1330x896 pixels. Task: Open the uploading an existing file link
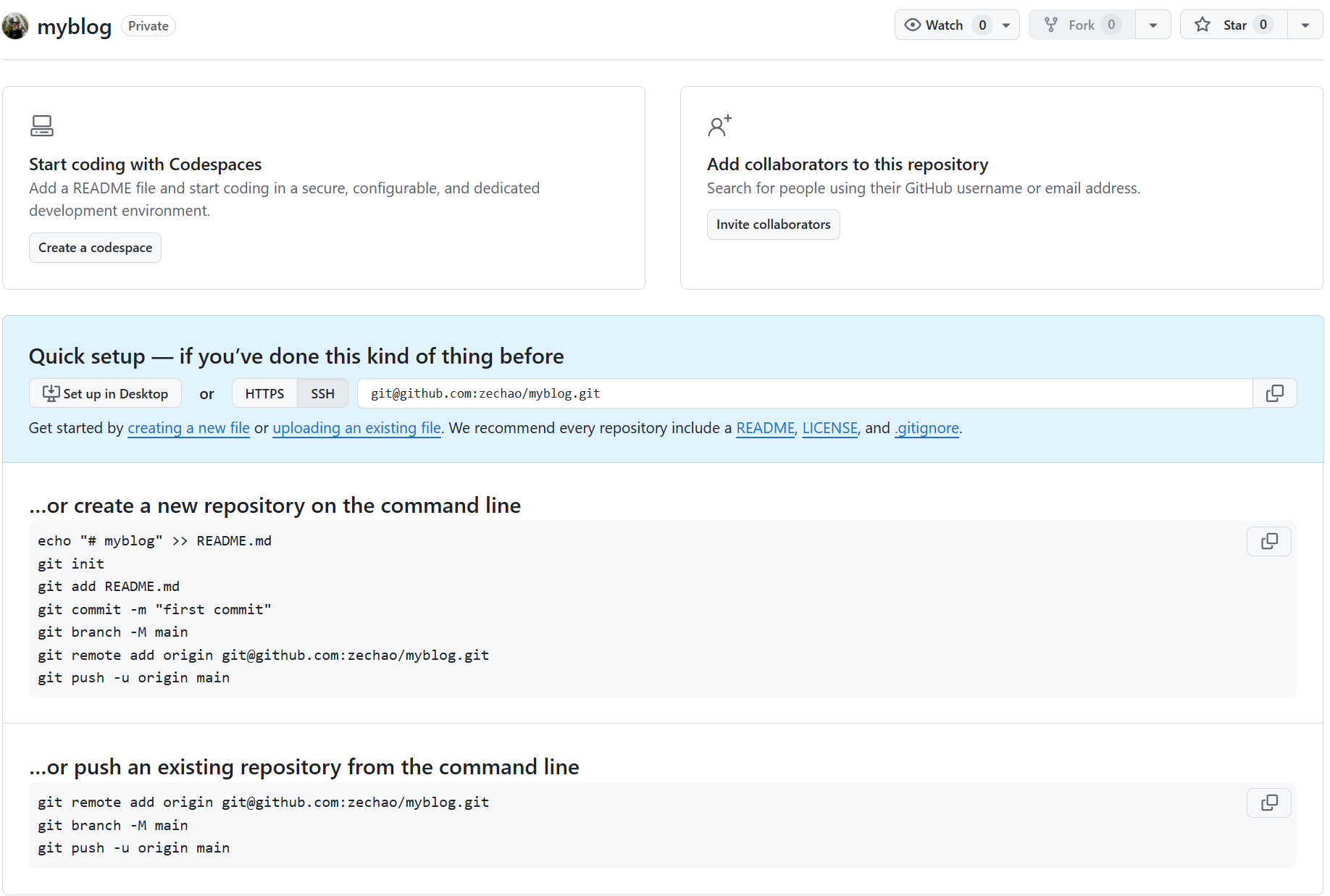tap(356, 428)
